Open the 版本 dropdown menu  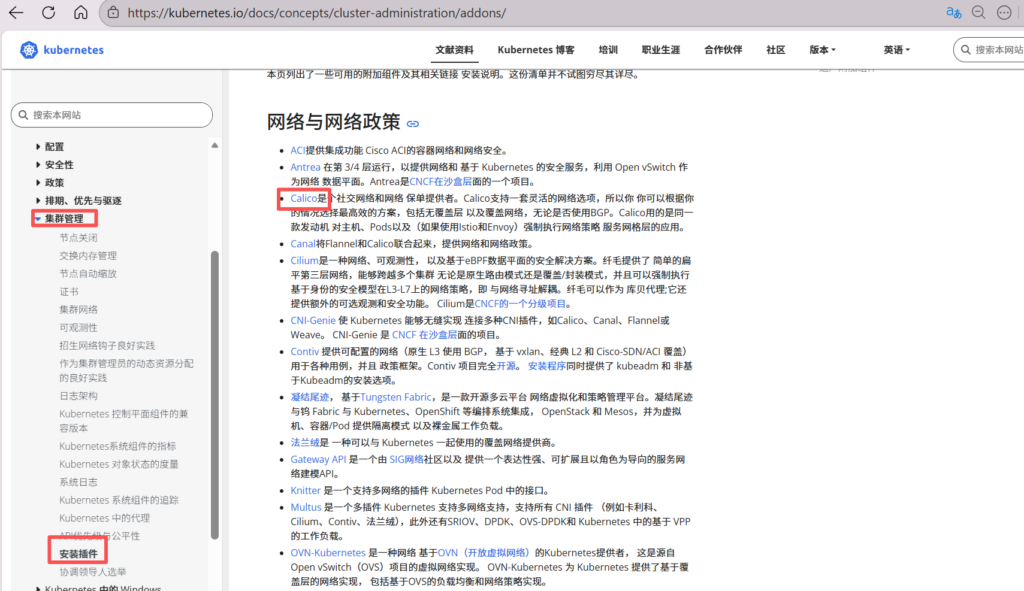click(x=822, y=50)
